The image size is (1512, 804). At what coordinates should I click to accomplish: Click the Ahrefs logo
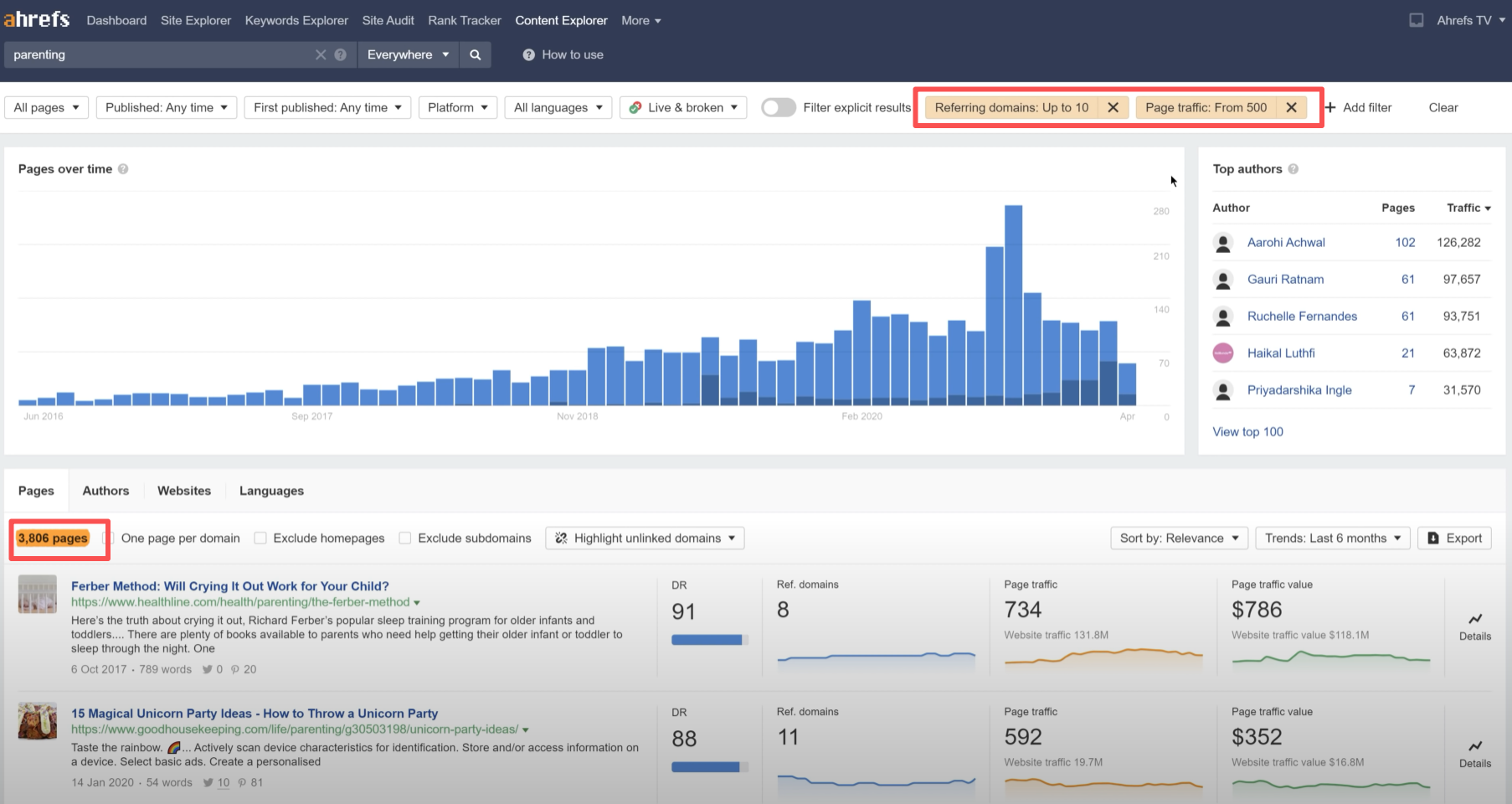37,18
